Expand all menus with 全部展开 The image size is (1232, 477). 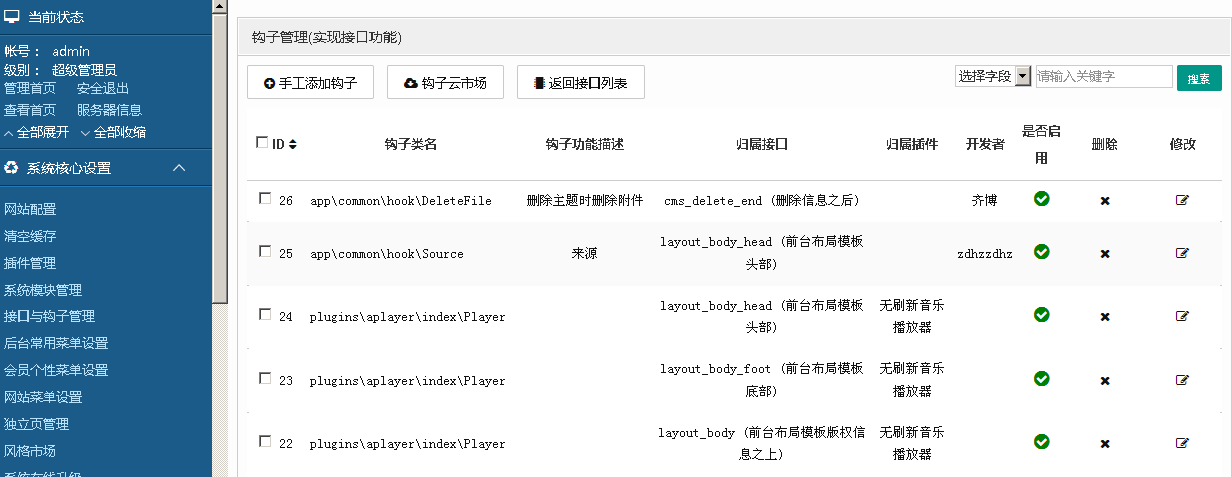point(37,133)
